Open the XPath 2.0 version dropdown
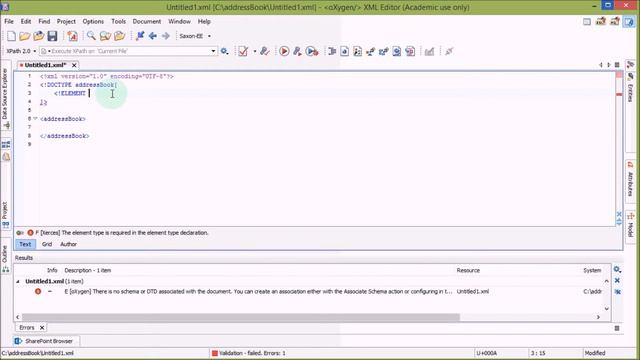Image resolution: width=640 pixels, height=360 pixels. pyautogui.click(x=21, y=51)
